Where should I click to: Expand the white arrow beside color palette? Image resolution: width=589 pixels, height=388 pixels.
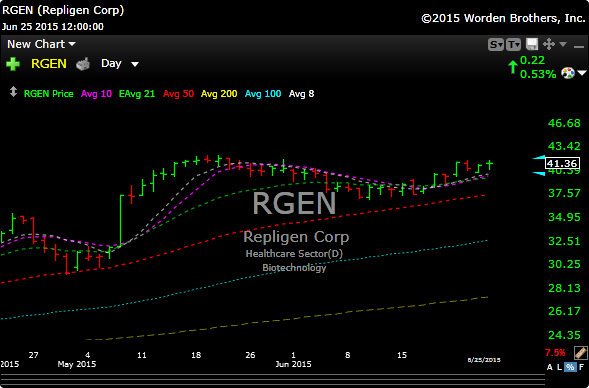tap(582, 73)
